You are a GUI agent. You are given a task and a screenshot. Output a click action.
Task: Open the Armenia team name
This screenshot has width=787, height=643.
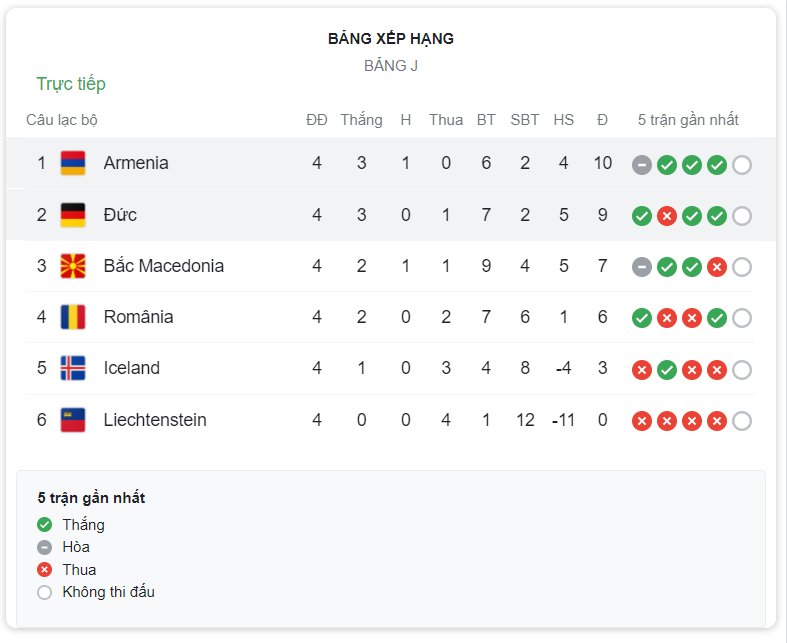coord(136,163)
